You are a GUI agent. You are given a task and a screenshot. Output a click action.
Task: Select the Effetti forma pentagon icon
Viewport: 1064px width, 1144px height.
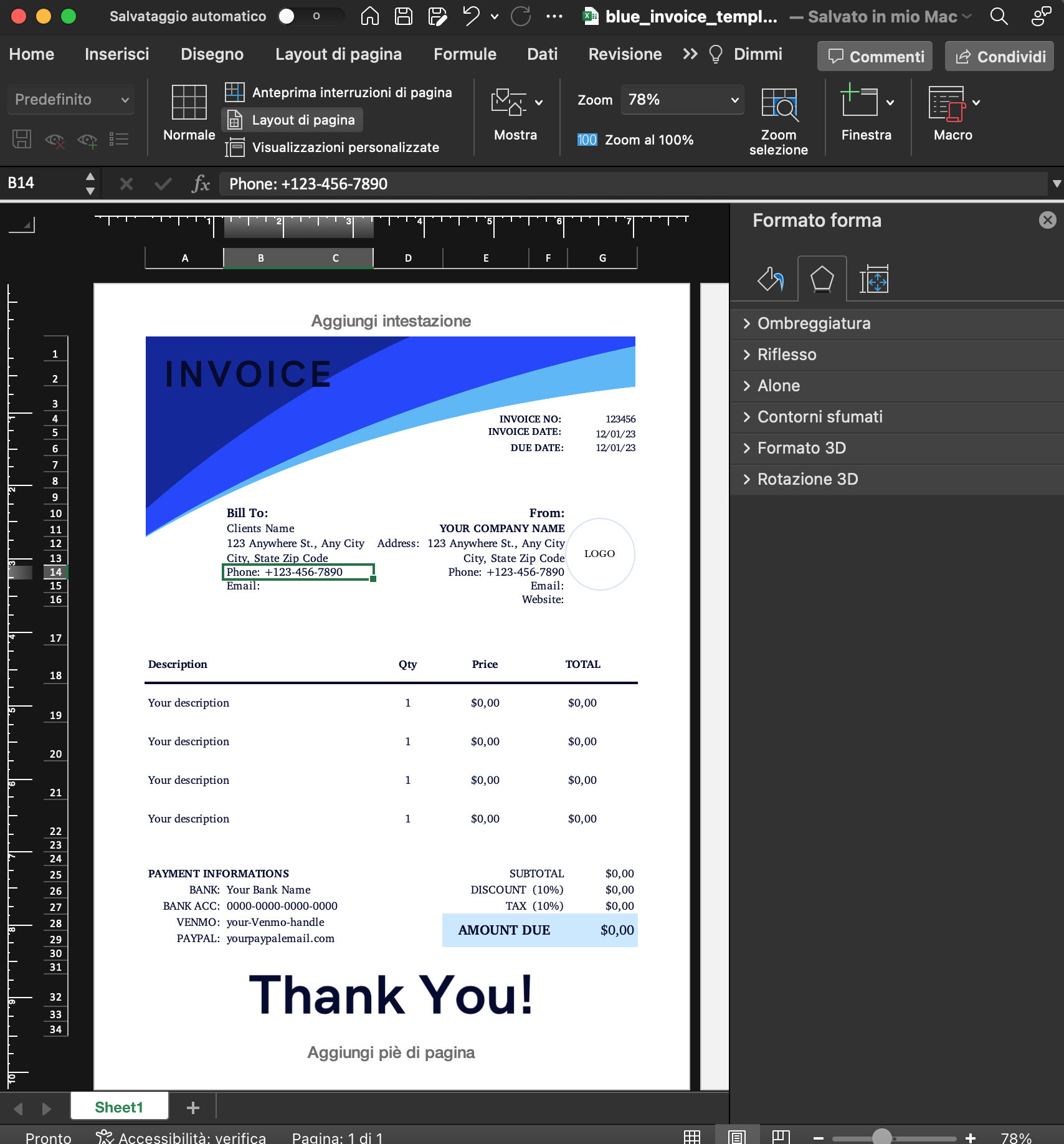[x=821, y=279]
